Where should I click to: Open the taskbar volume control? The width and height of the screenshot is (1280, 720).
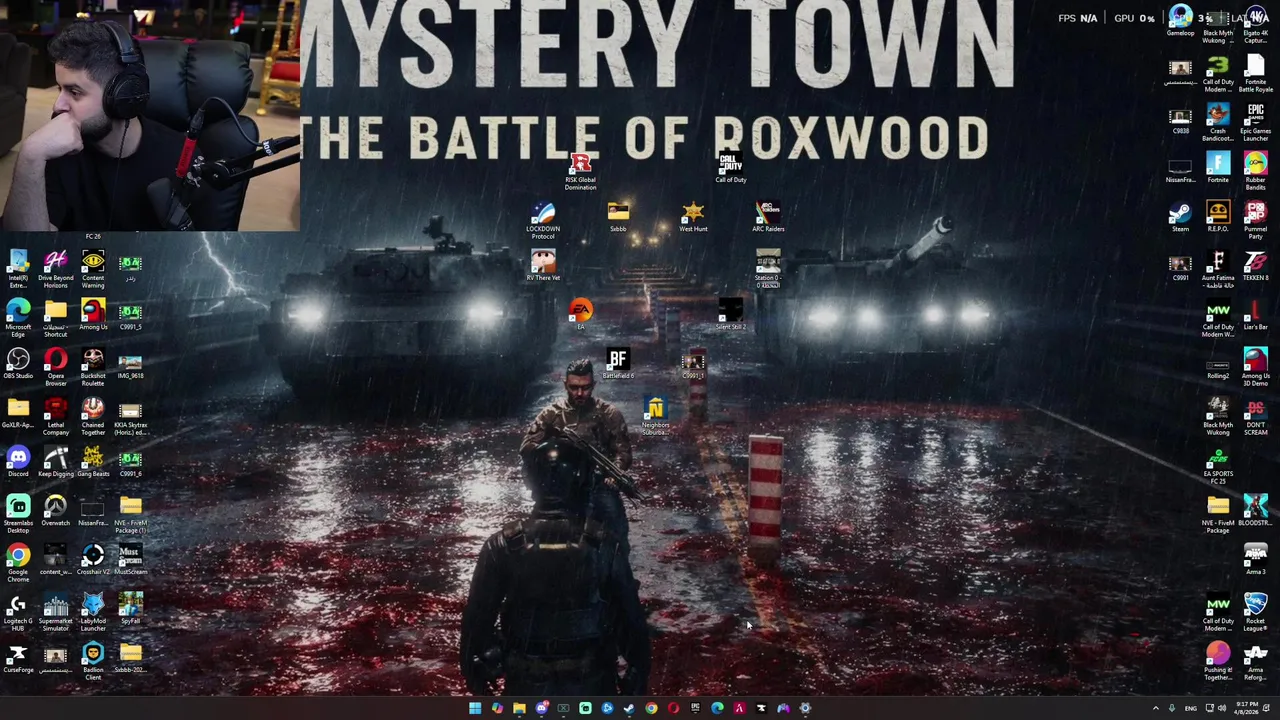(1221, 708)
